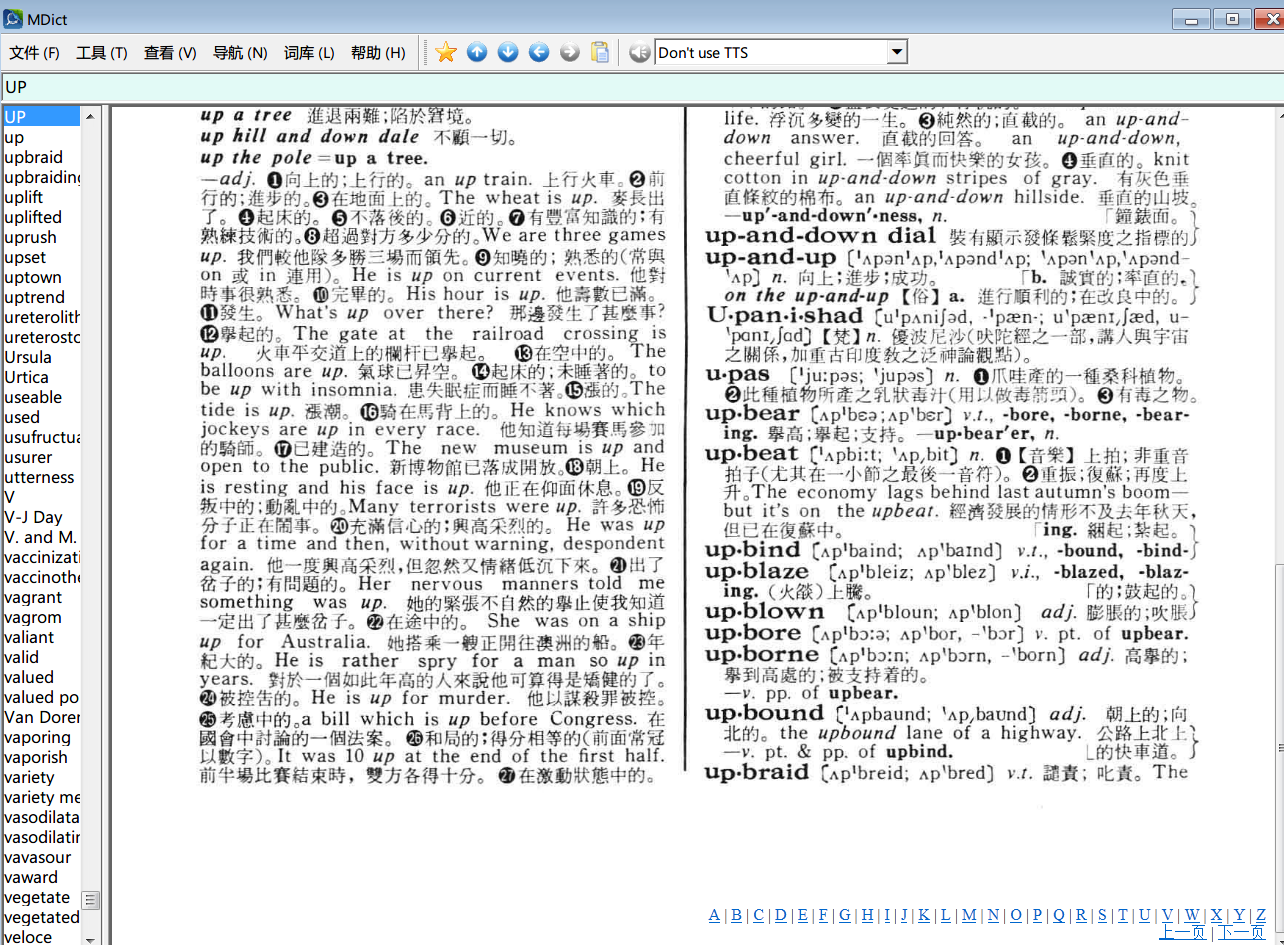1284x945 pixels.
Task: Jump to letter D index link
Action: [x=780, y=915]
